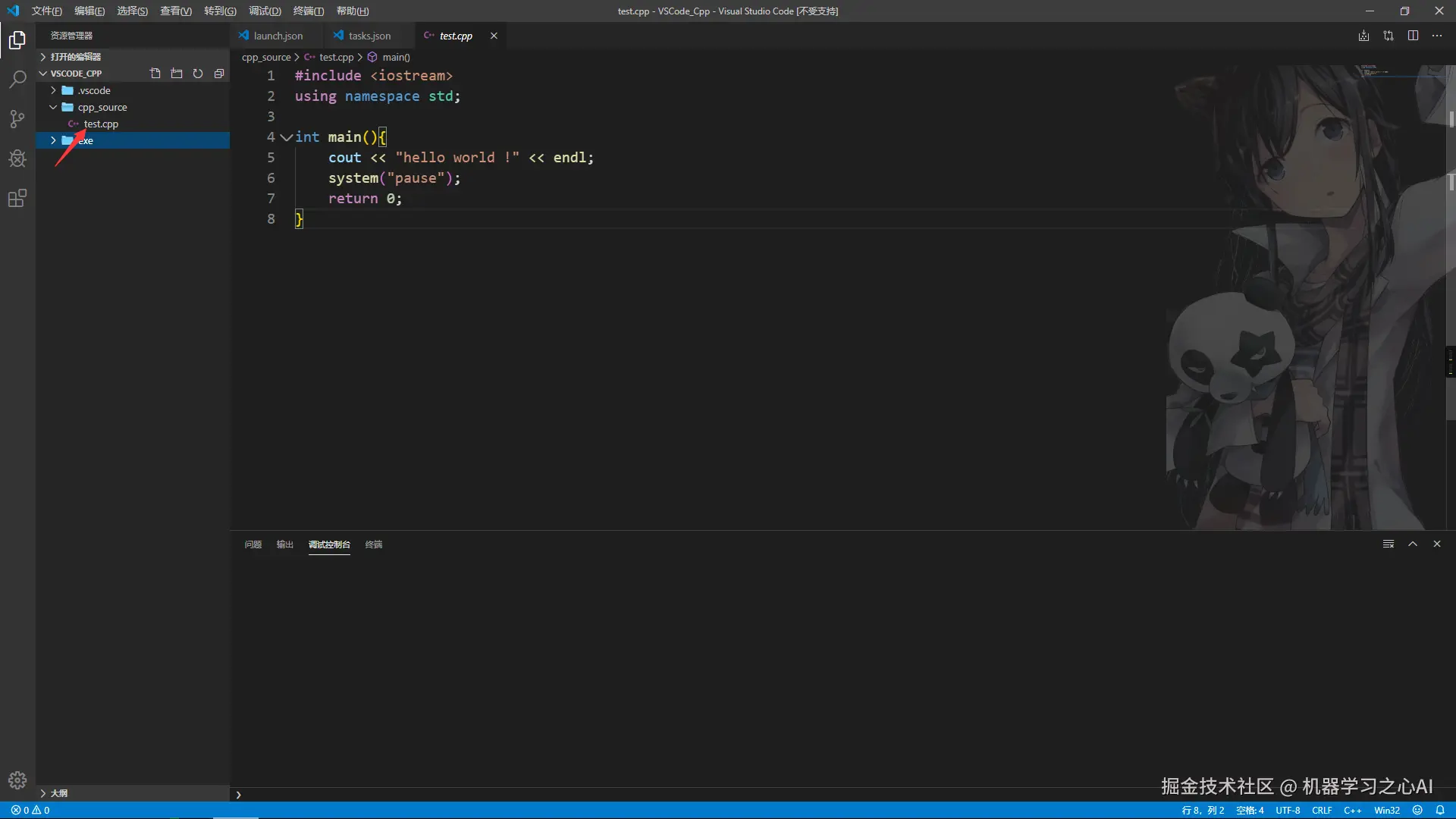
Task: Open the Debug view in activity bar
Action: [17, 158]
